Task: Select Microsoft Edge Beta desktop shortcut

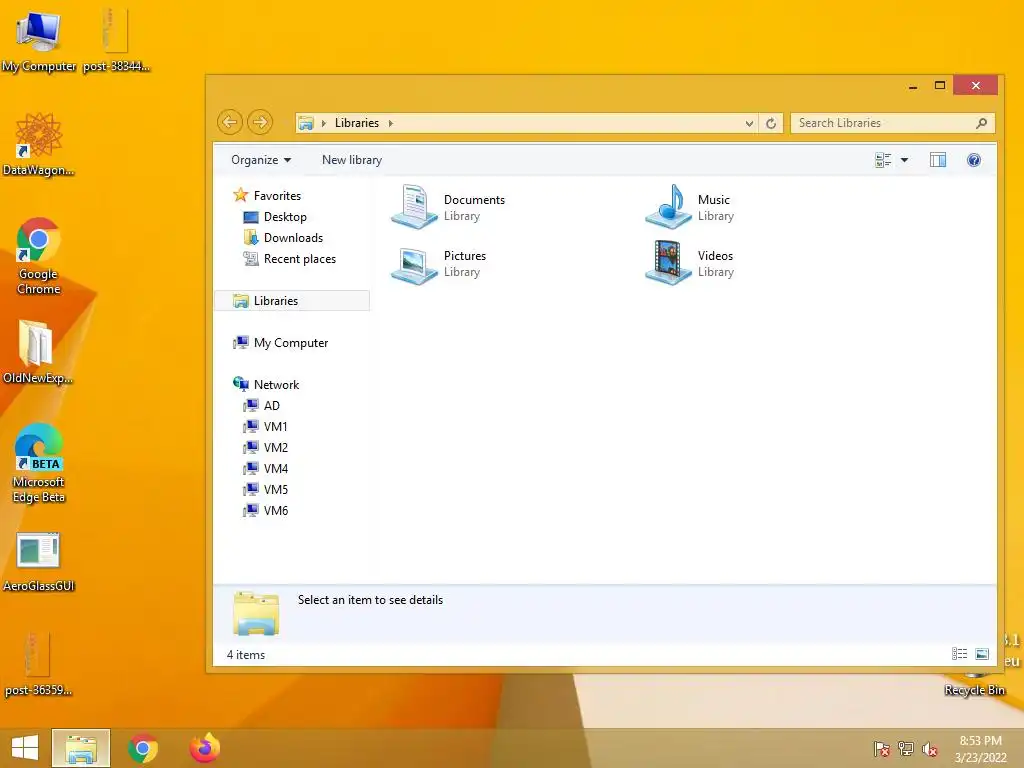Action: [x=39, y=463]
